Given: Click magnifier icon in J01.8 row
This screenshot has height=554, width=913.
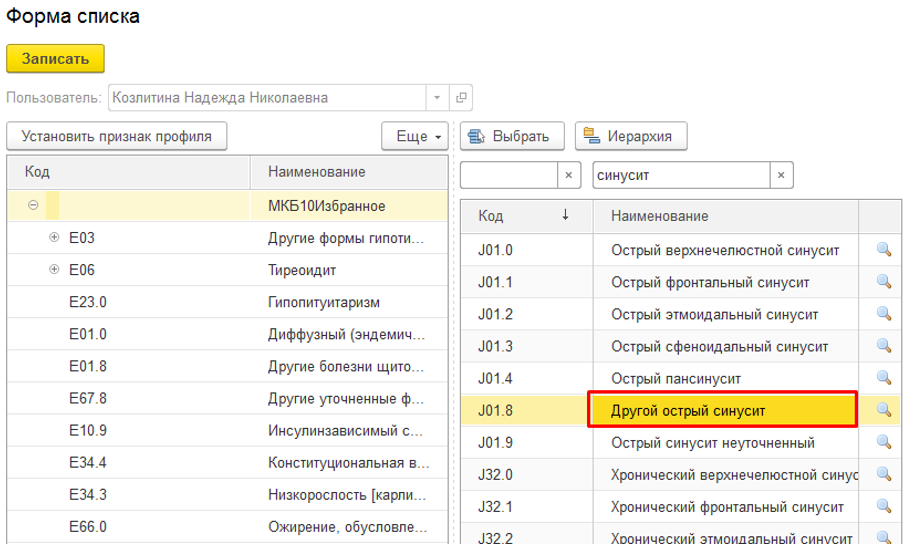Looking at the screenshot, I should (883, 410).
